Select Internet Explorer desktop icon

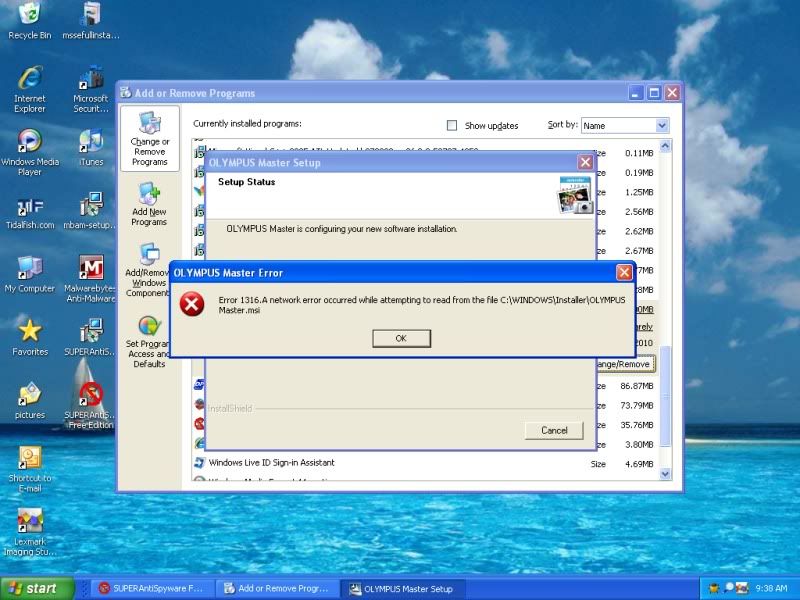click(30, 89)
